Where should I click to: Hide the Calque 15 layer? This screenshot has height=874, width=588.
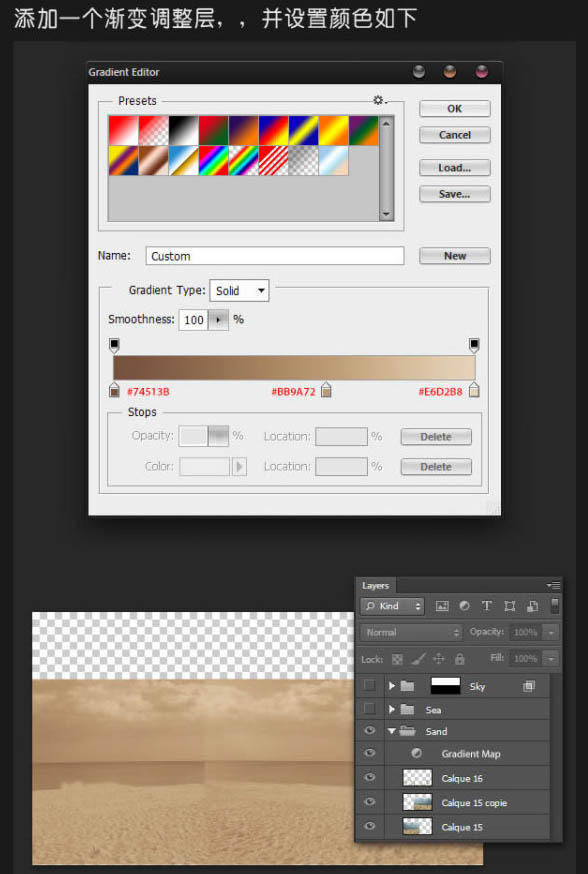(370, 826)
